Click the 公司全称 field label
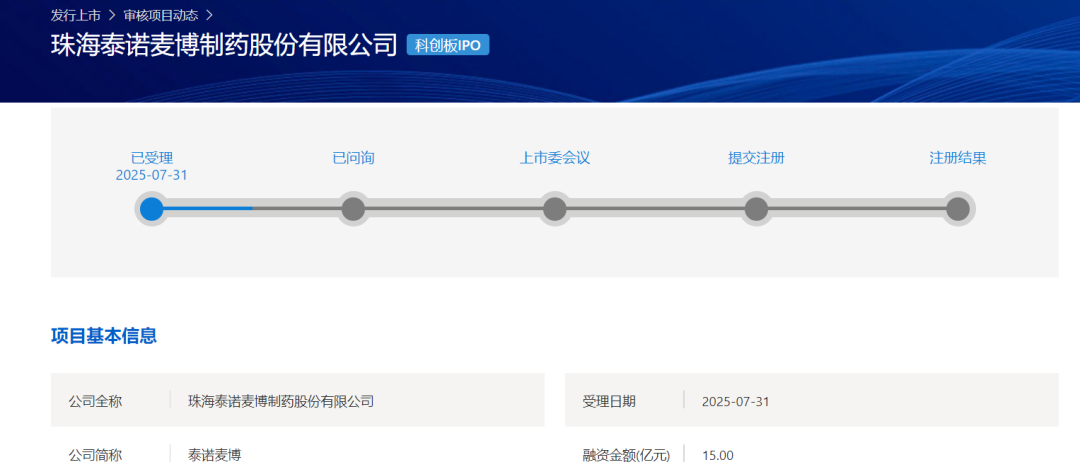1080x467 pixels. [x=95, y=401]
